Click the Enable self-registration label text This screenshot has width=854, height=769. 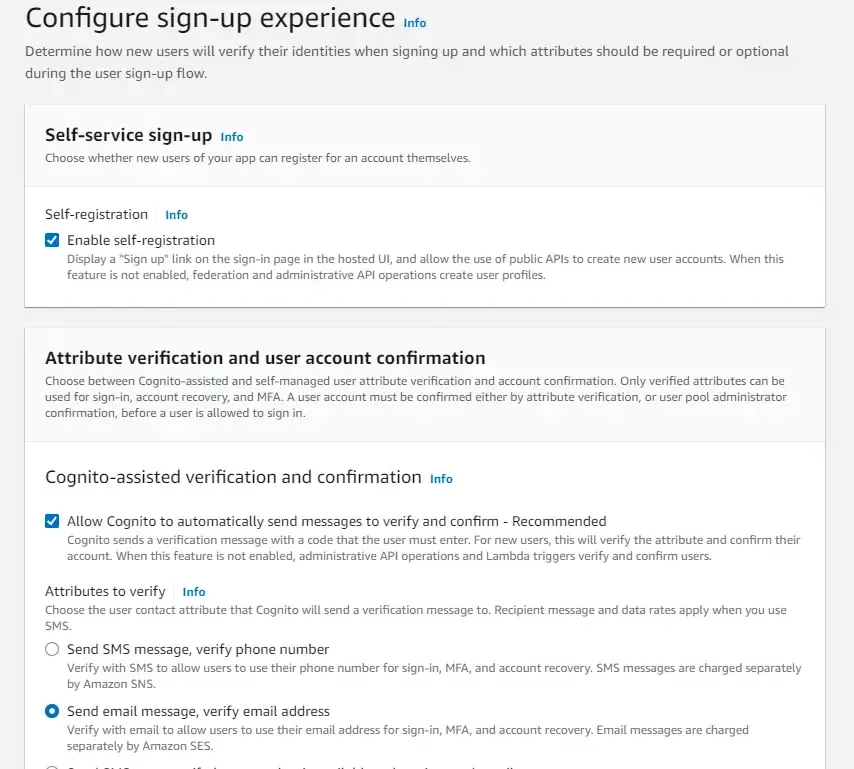coord(141,240)
